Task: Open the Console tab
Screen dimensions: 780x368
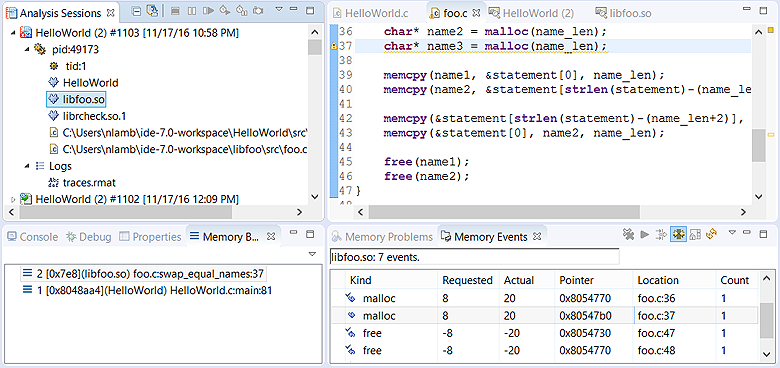Action: tap(32, 237)
